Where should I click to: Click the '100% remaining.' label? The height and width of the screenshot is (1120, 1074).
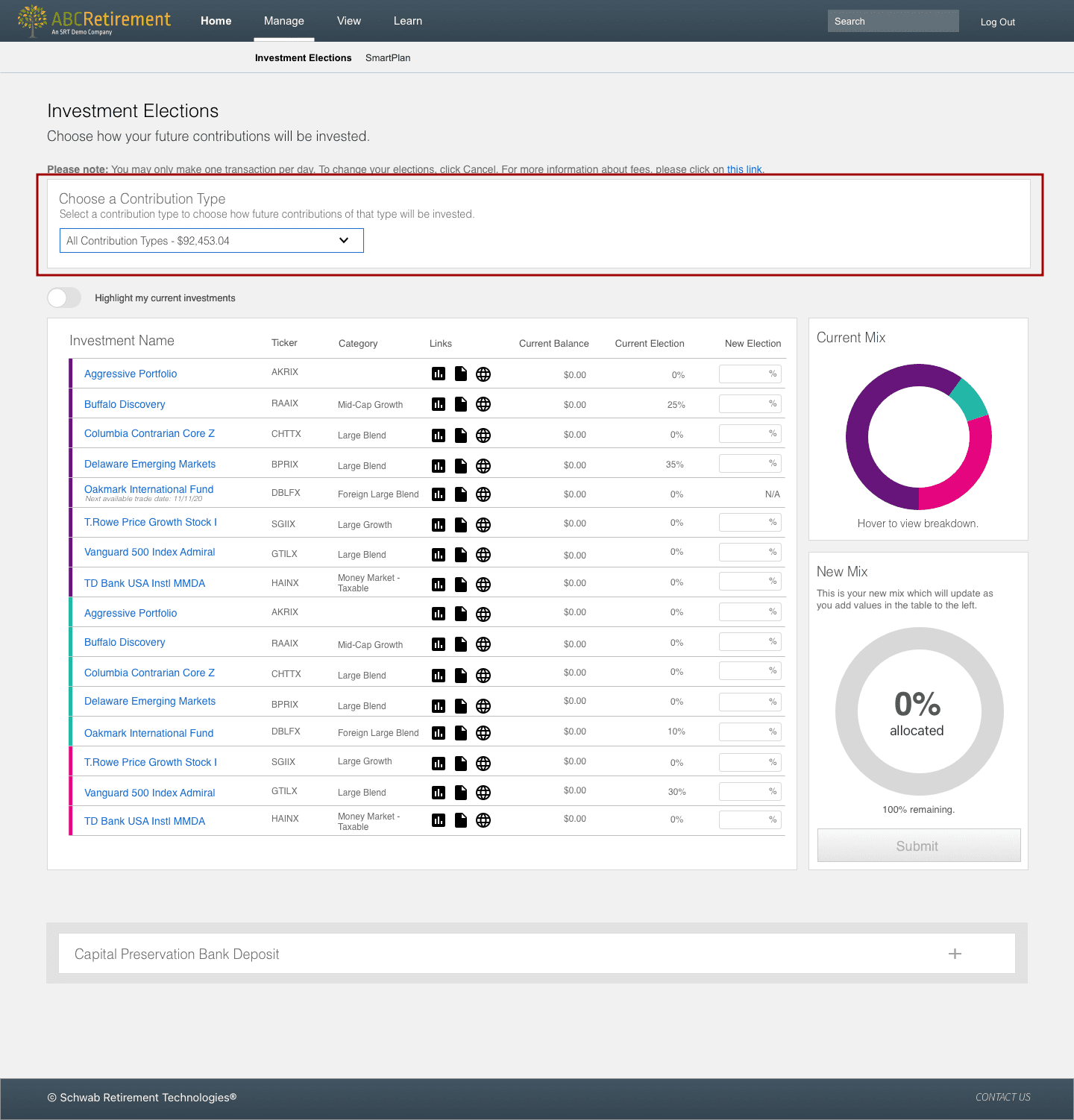919,809
